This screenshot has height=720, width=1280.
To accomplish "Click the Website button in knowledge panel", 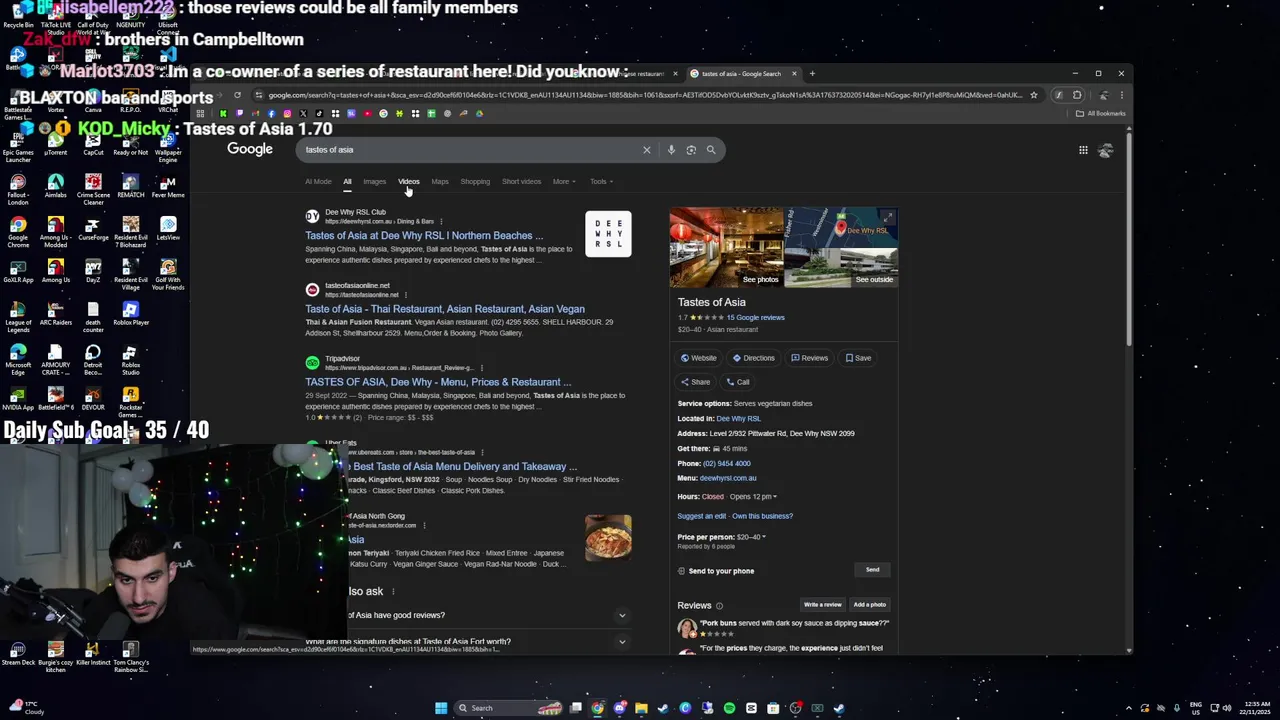I will click(x=699, y=358).
